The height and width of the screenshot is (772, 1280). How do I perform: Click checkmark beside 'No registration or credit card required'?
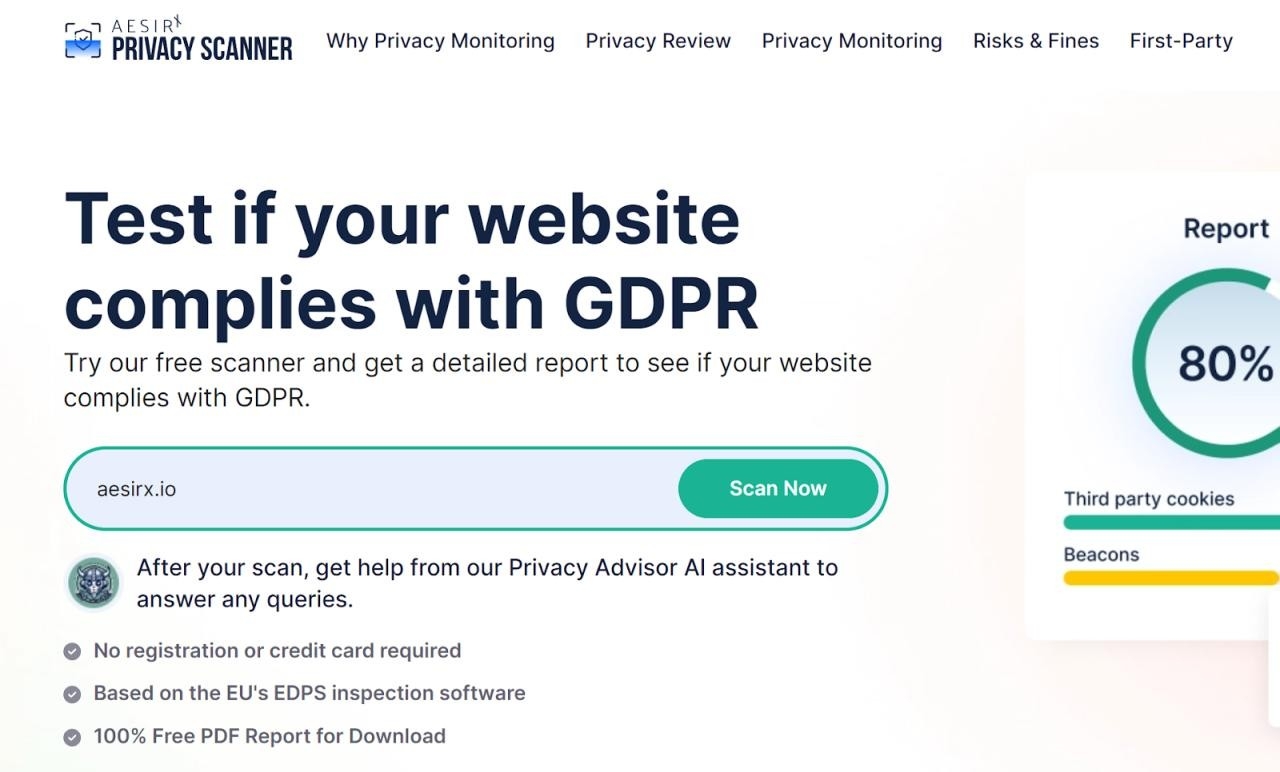point(70,651)
